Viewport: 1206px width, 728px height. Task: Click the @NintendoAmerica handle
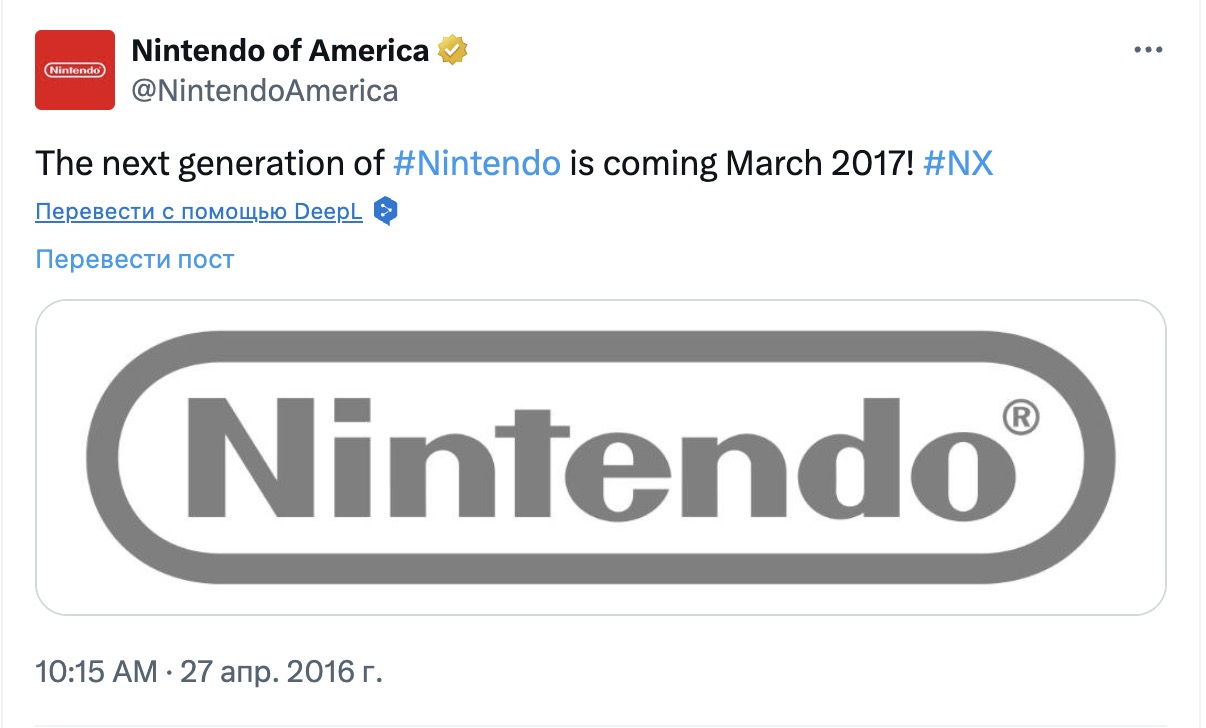(265, 91)
